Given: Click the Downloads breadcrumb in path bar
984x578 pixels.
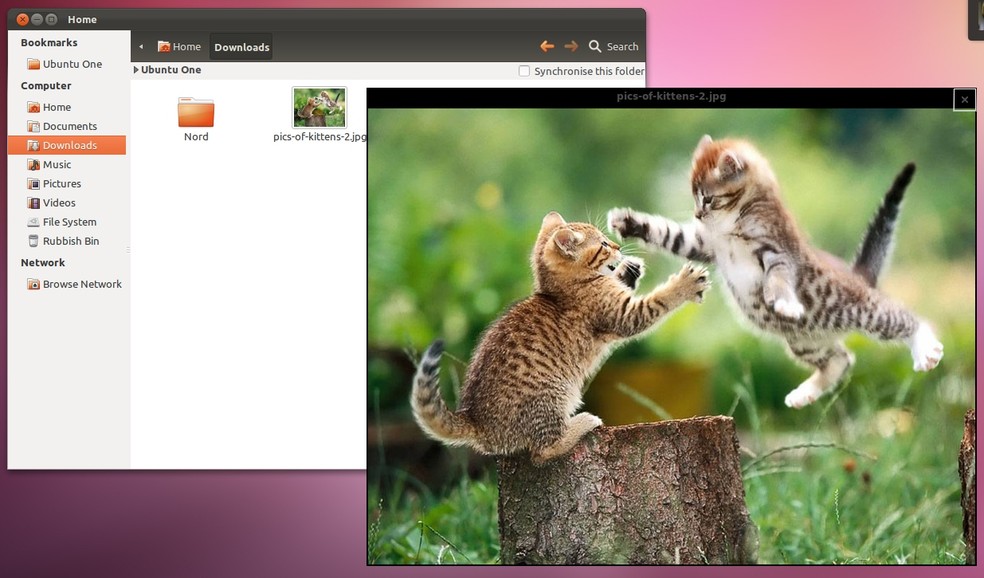Looking at the screenshot, I should coord(242,47).
